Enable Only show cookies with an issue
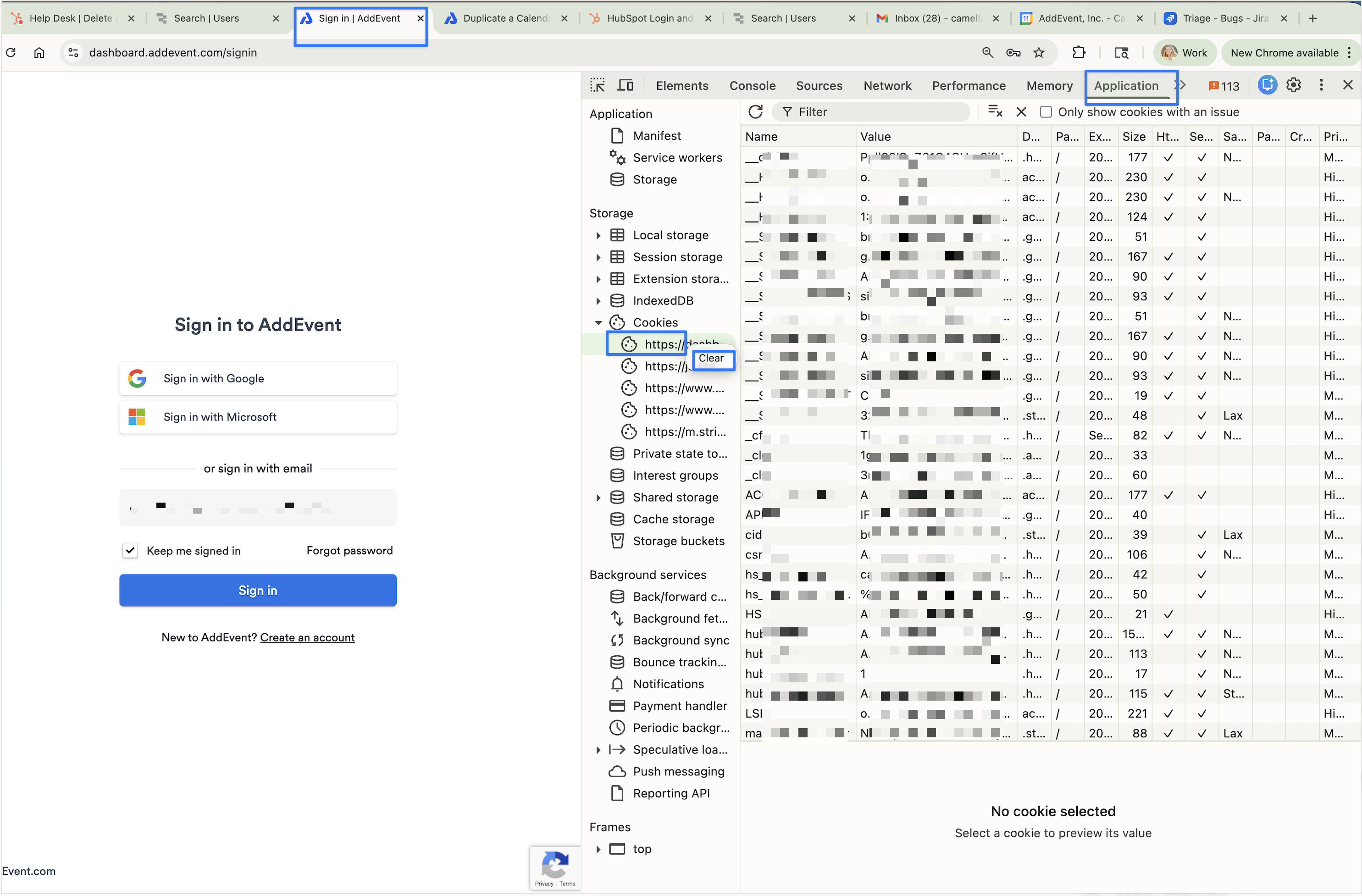Screen dimensions: 1362x896 [1046, 112]
